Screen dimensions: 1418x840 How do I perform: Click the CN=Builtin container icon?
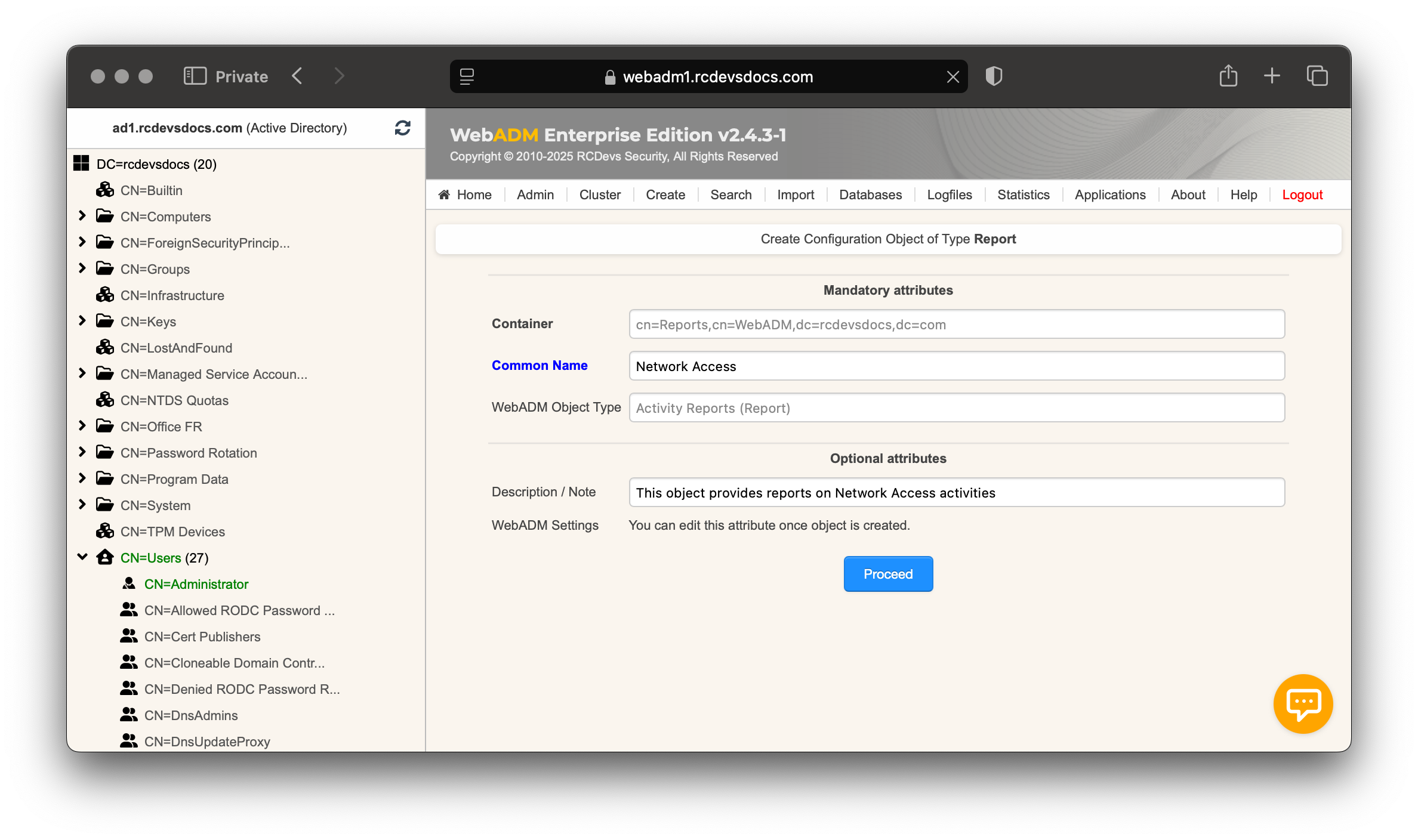[x=105, y=190]
